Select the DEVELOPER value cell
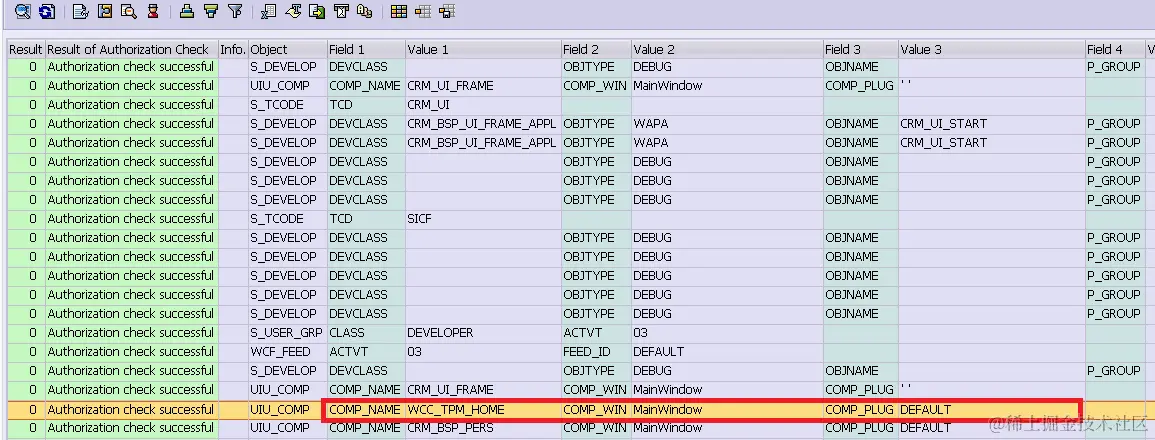The image size is (1155, 440). pyautogui.click(x=483, y=332)
